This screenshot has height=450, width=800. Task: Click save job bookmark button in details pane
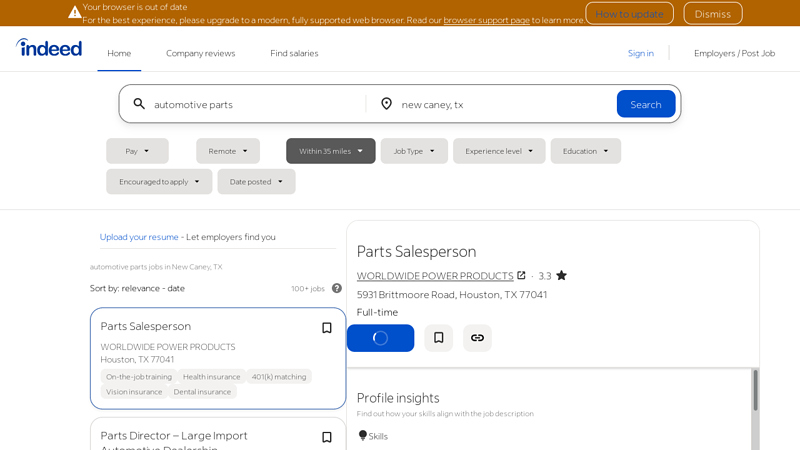pos(438,338)
